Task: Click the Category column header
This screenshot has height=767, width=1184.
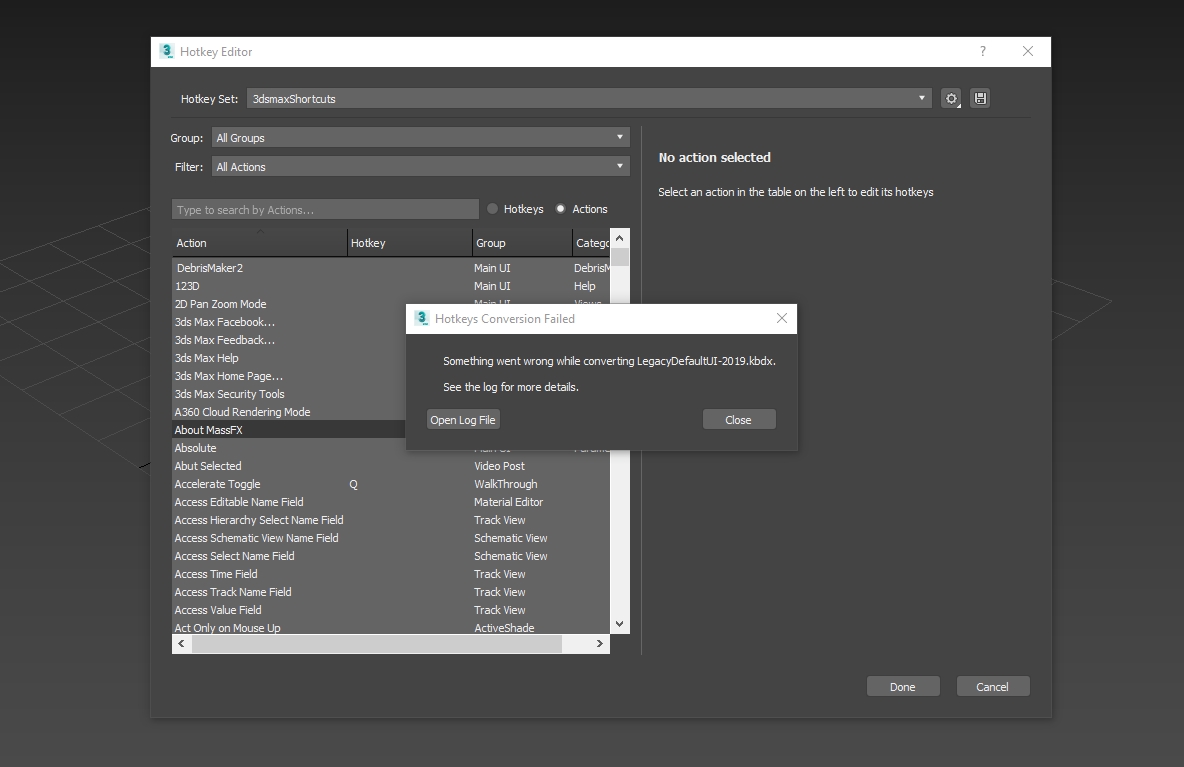Action: (591, 243)
